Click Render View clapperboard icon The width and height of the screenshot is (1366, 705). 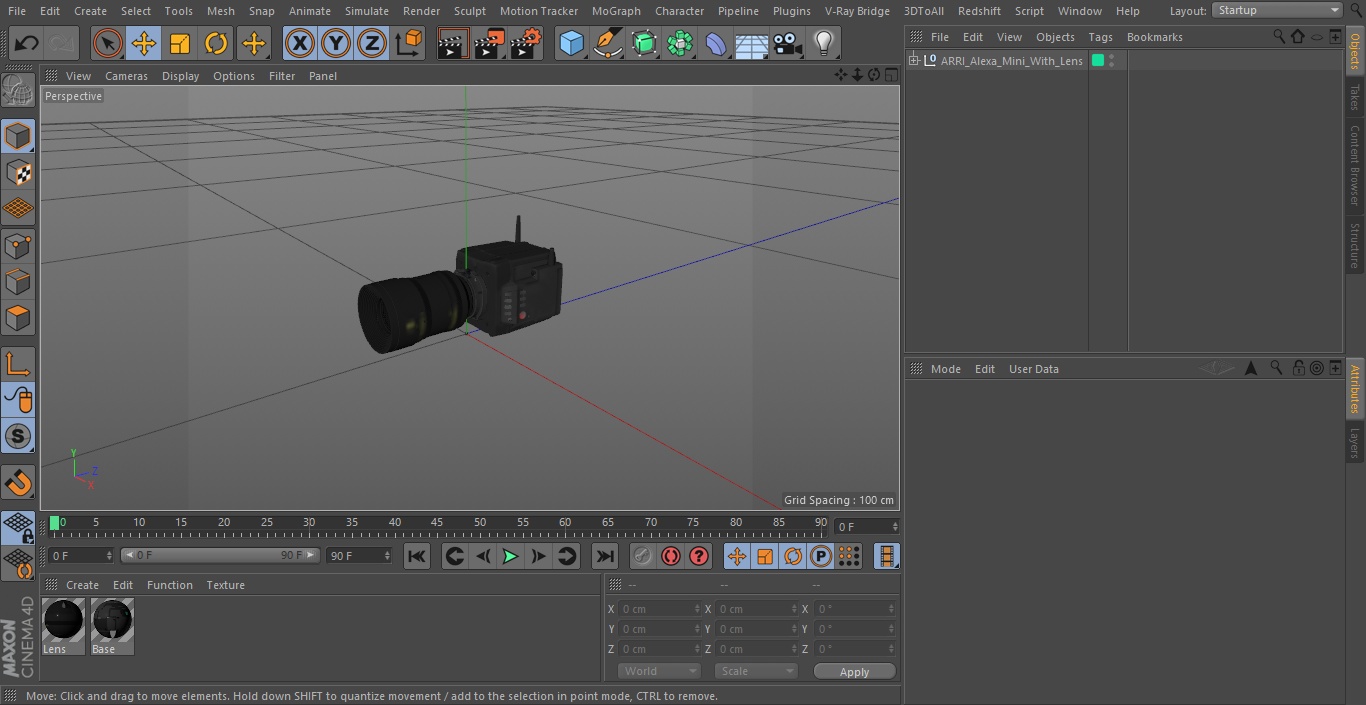(453, 43)
